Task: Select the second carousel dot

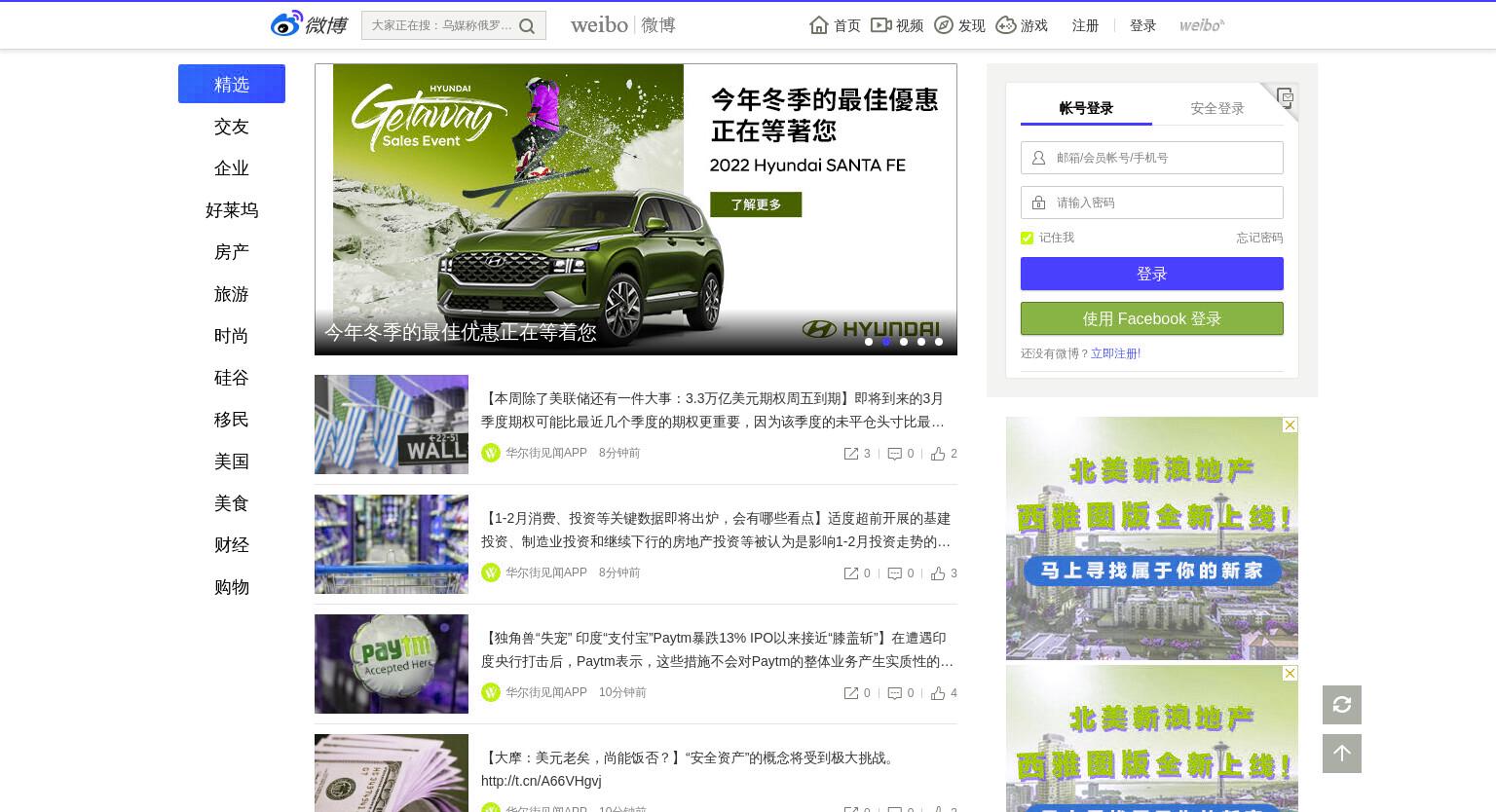Action: pyautogui.click(x=886, y=342)
